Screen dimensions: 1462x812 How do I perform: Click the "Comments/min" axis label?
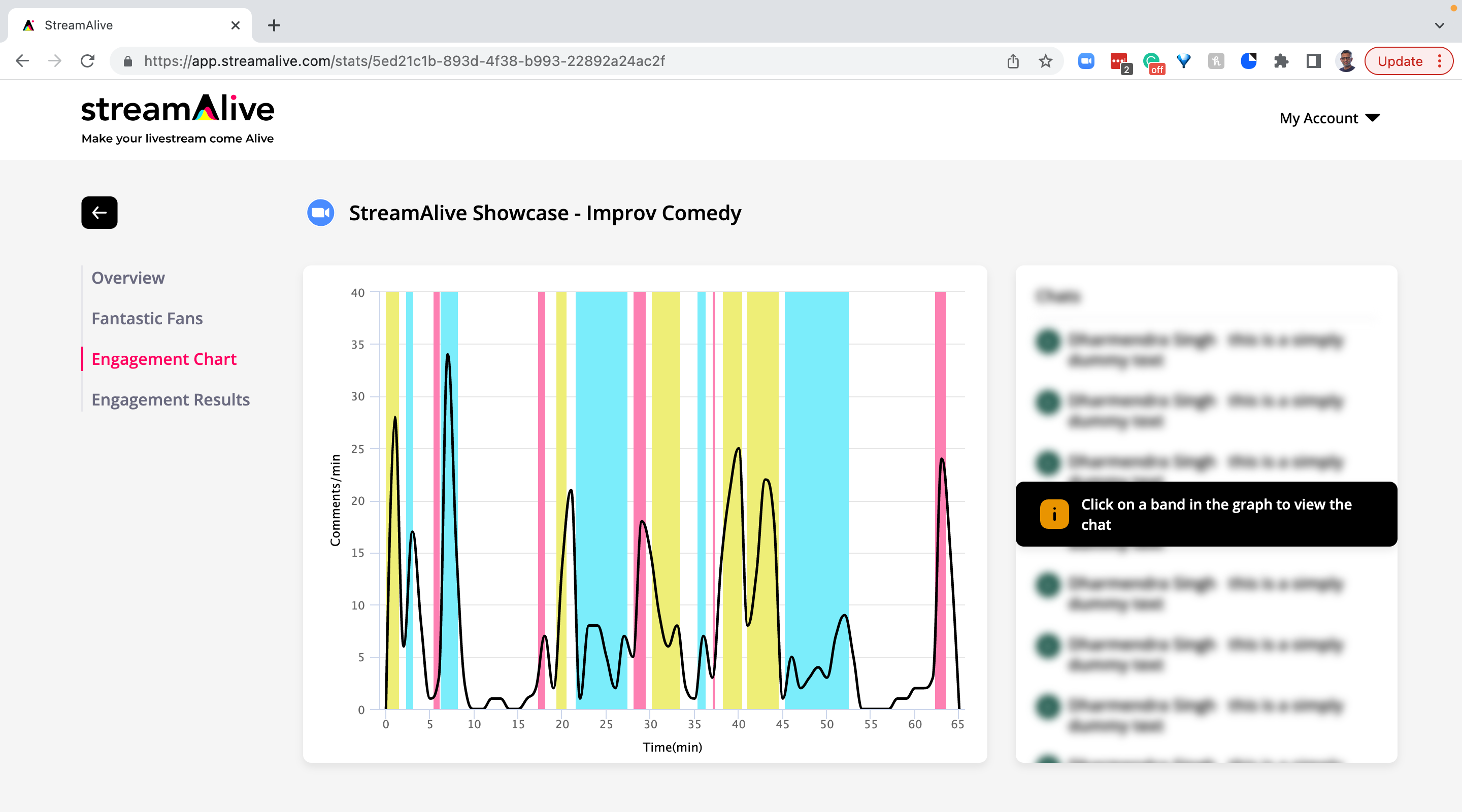[336, 500]
